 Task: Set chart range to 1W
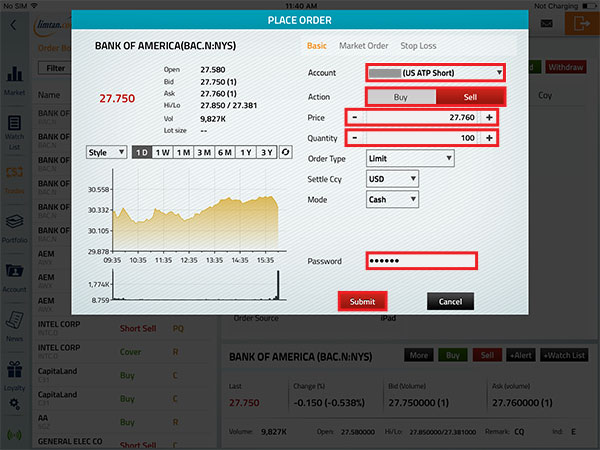click(163, 152)
